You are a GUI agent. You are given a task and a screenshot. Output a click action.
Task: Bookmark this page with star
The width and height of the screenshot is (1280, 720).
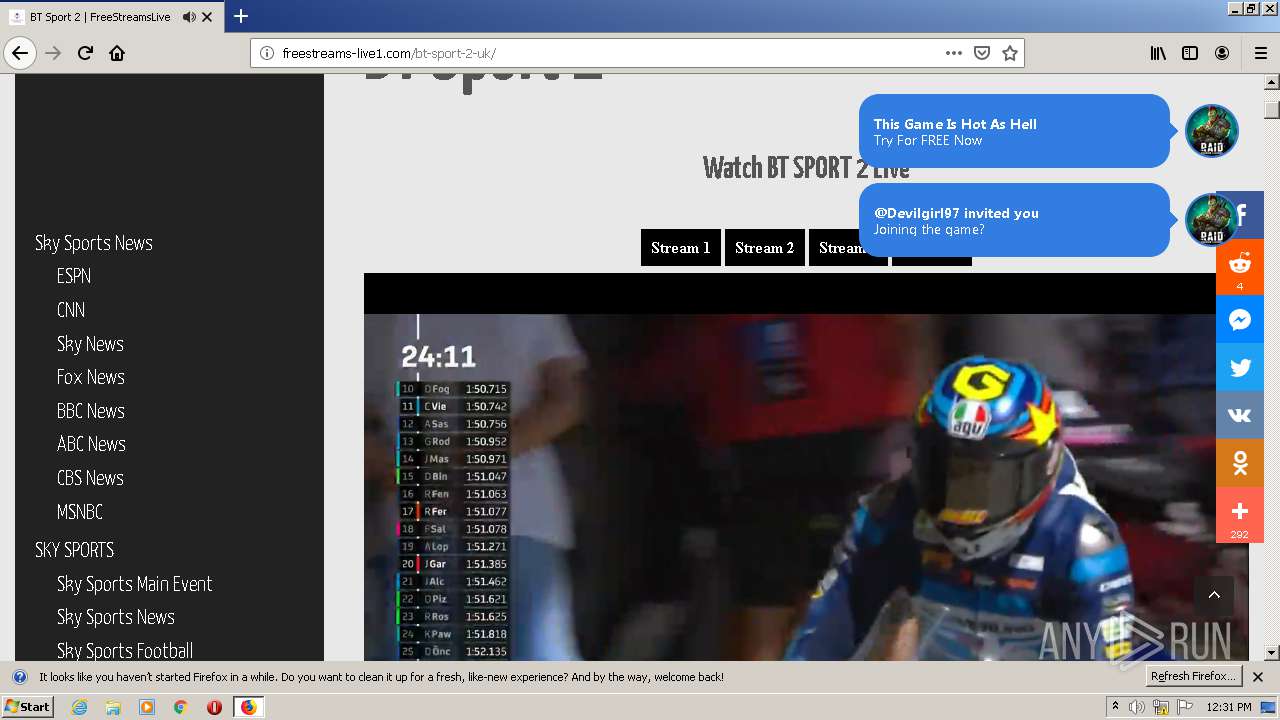(1010, 53)
